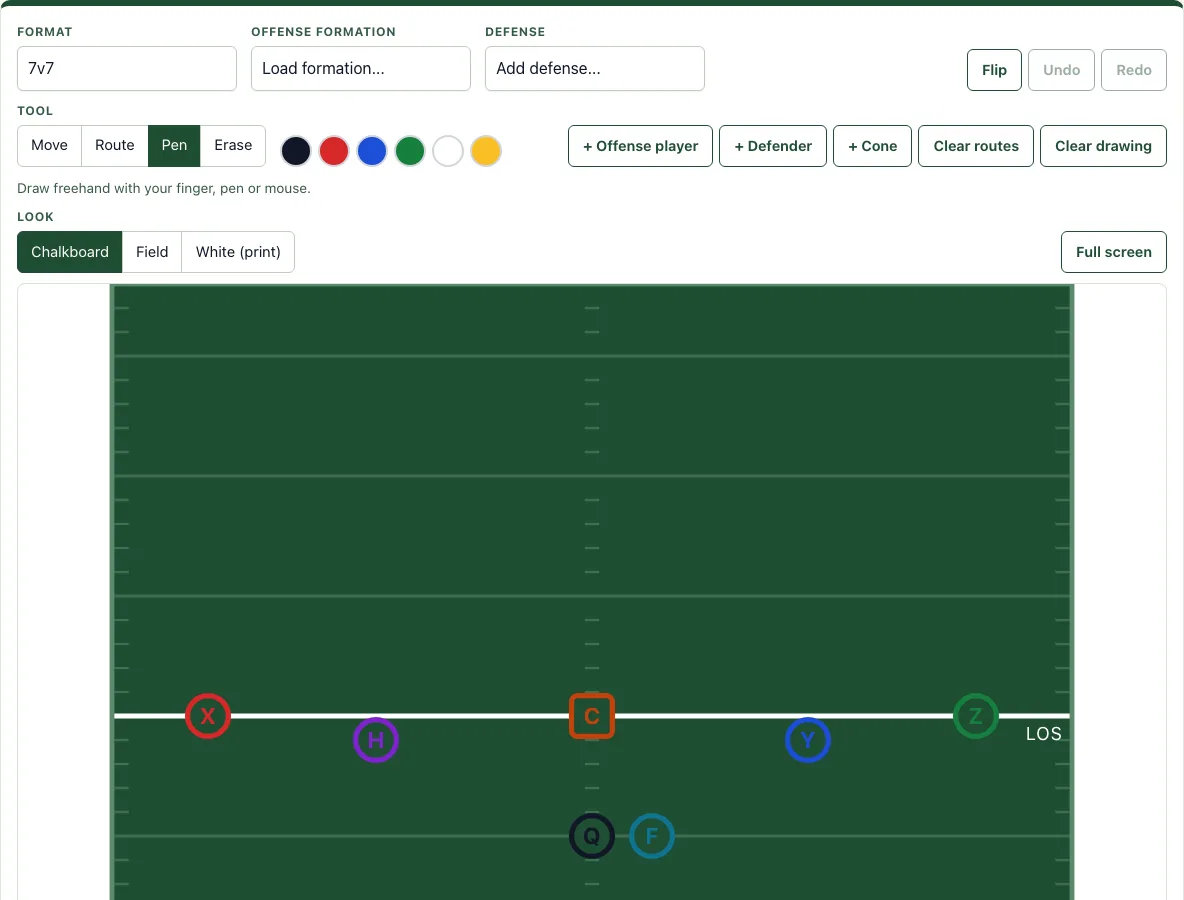Pick the blue pen color
The image size is (1184, 900).
click(x=372, y=151)
